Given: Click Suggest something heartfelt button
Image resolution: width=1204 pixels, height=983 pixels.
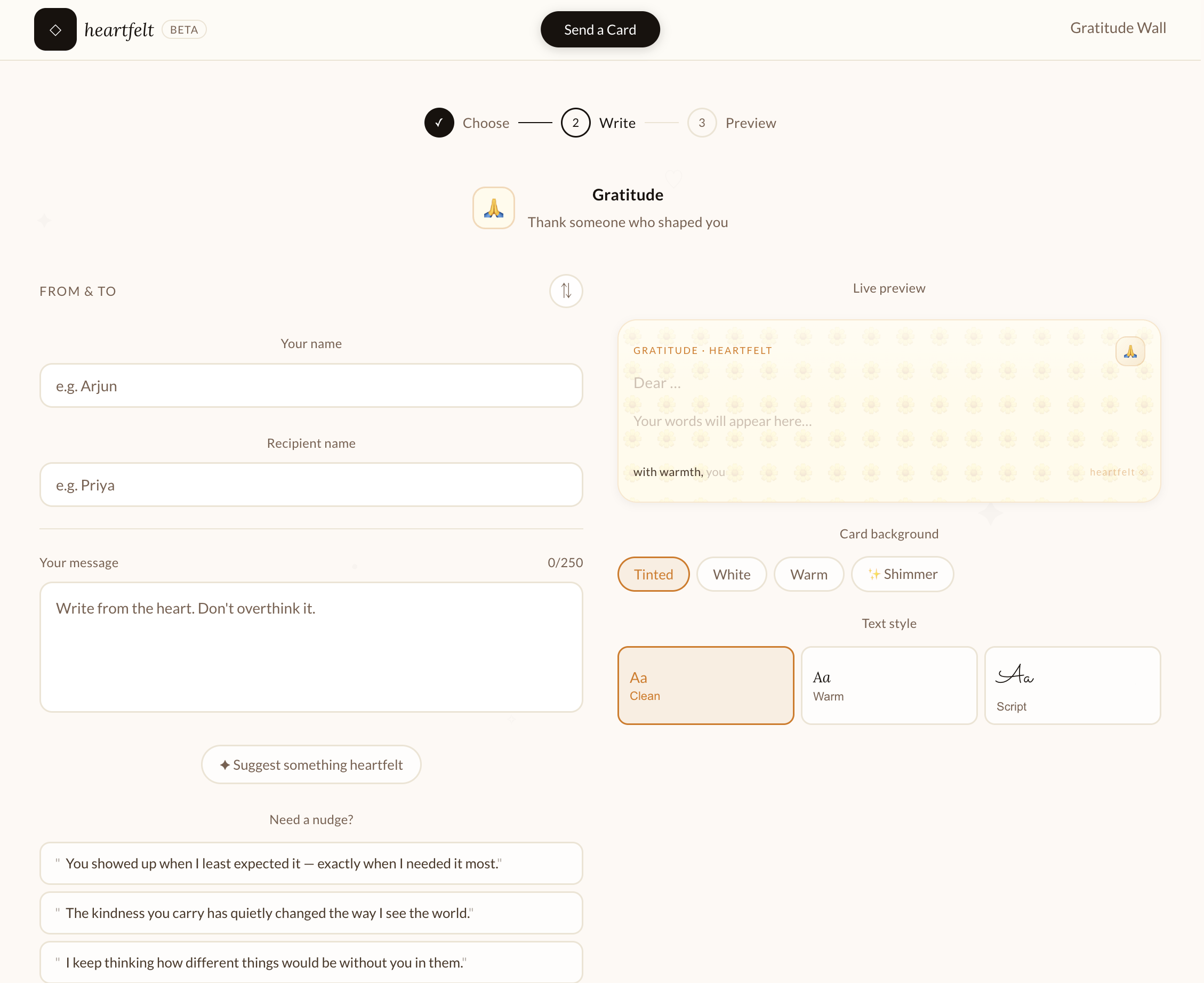Looking at the screenshot, I should (311, 764).
